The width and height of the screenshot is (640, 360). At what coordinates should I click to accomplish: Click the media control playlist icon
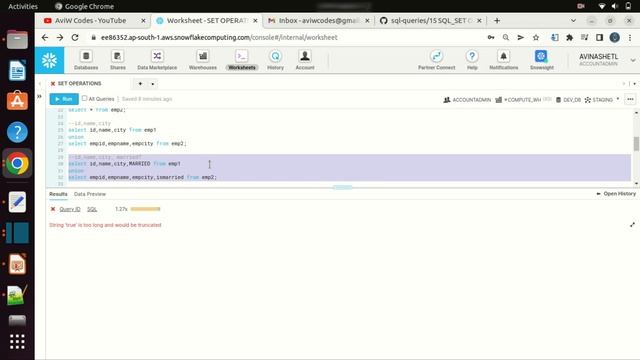point(584,38)
